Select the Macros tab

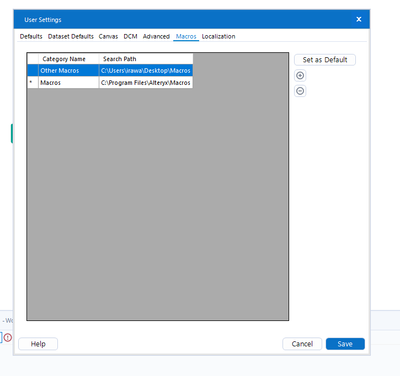click(186, 36)
